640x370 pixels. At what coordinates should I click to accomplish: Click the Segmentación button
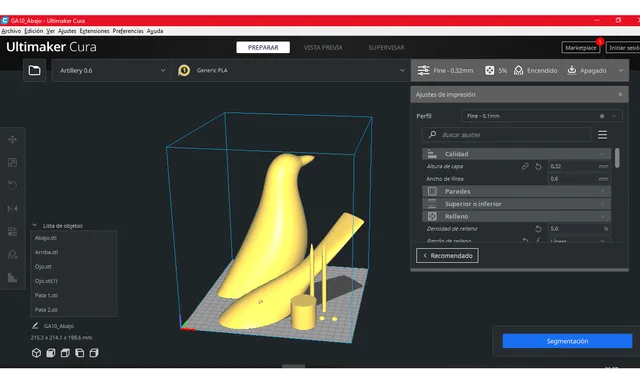tap(567, 341)
